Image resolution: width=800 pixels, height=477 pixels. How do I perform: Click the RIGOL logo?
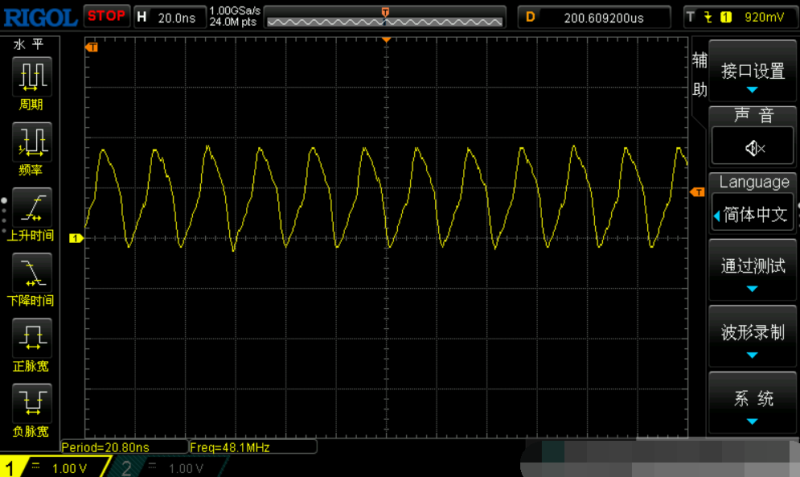click(x=39, y=17)
